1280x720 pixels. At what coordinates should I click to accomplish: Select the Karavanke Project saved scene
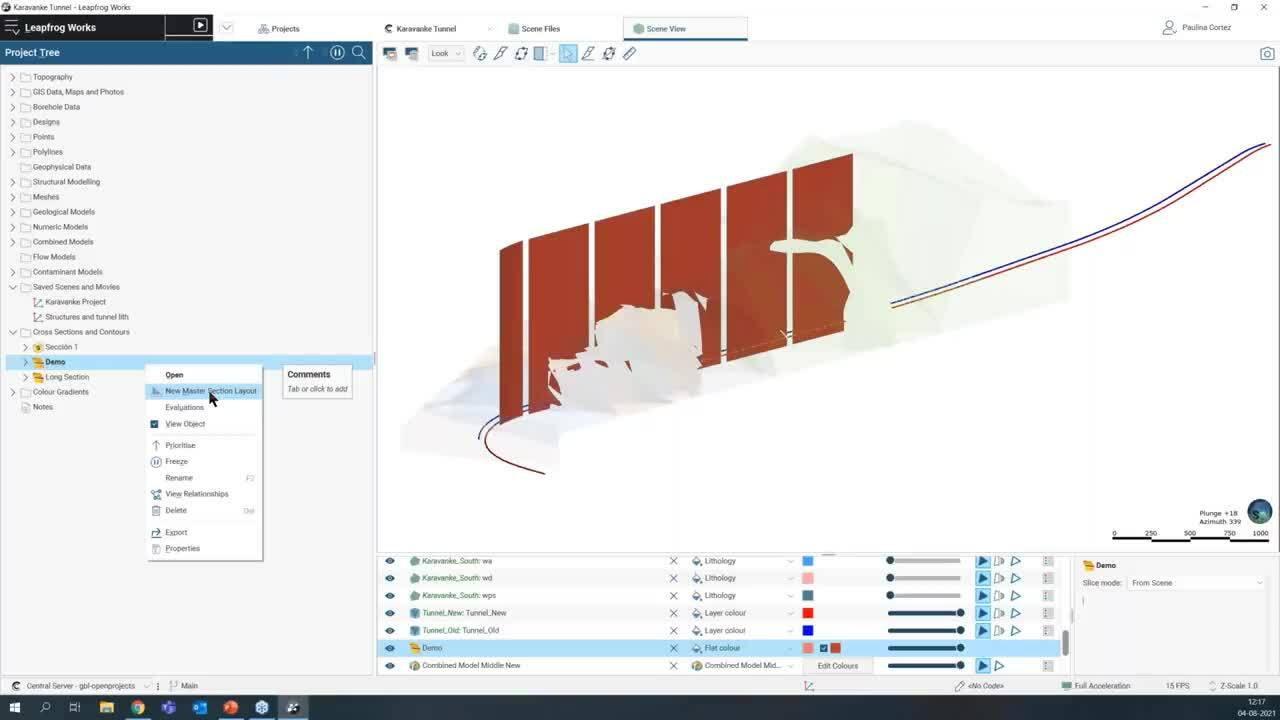tap(75, 302)
